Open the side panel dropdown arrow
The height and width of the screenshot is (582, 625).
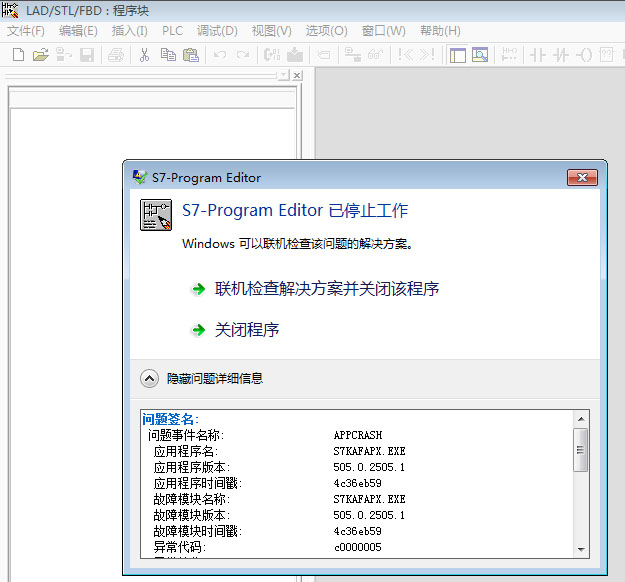pos(284,75)
